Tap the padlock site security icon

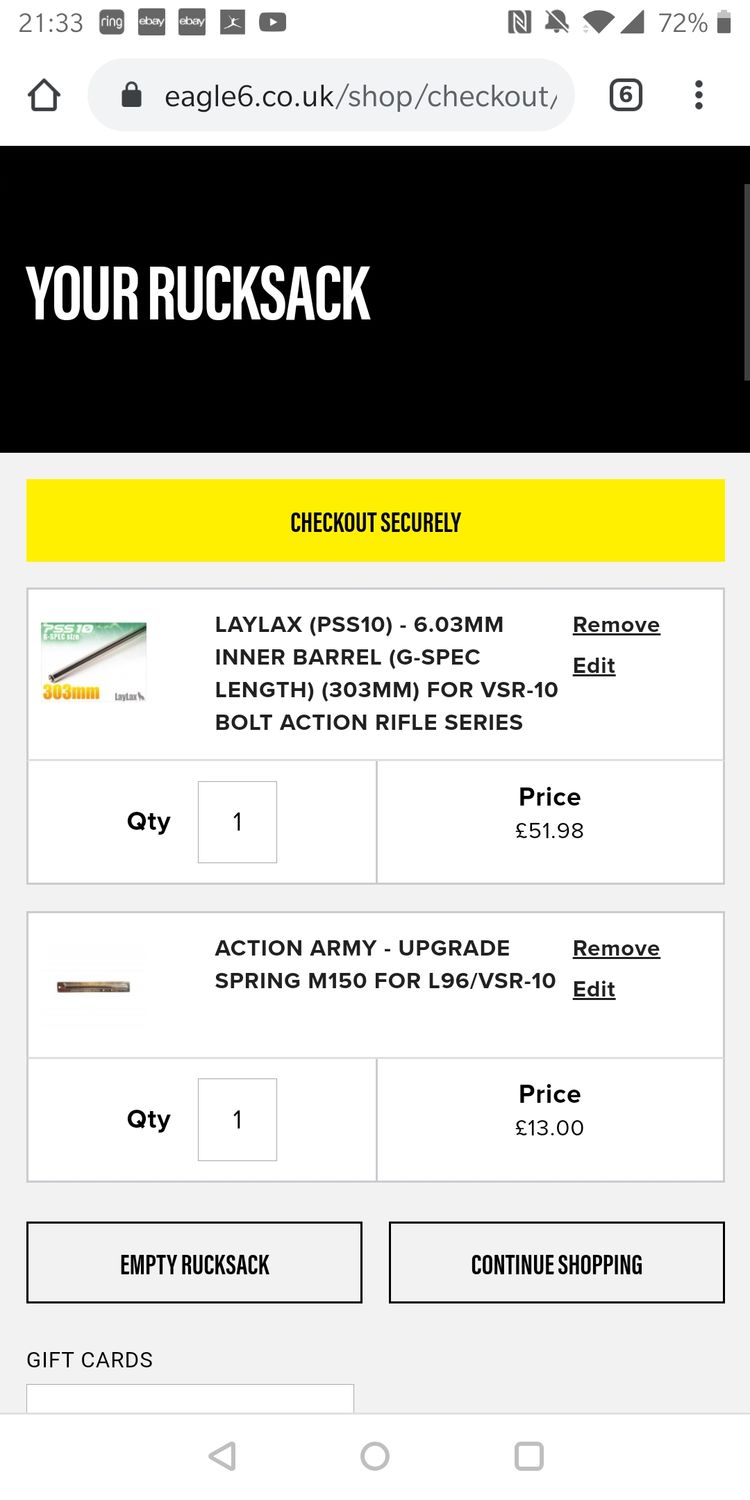(131, 96)
